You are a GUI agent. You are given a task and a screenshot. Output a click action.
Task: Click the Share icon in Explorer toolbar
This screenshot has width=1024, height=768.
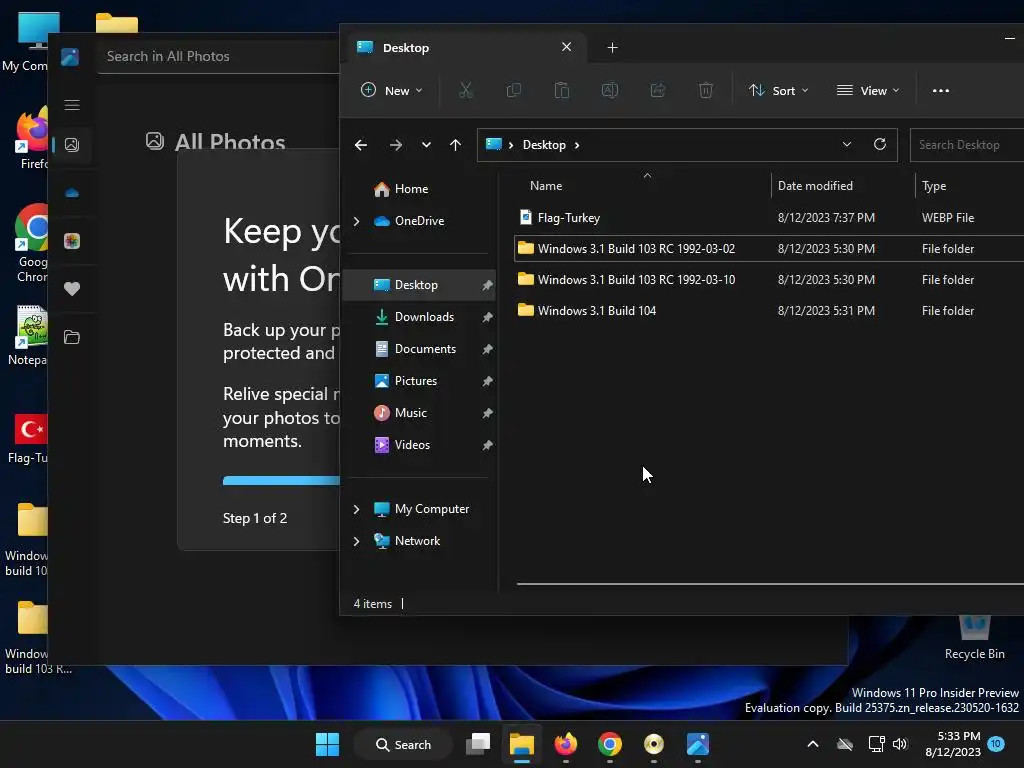[658, 90]
